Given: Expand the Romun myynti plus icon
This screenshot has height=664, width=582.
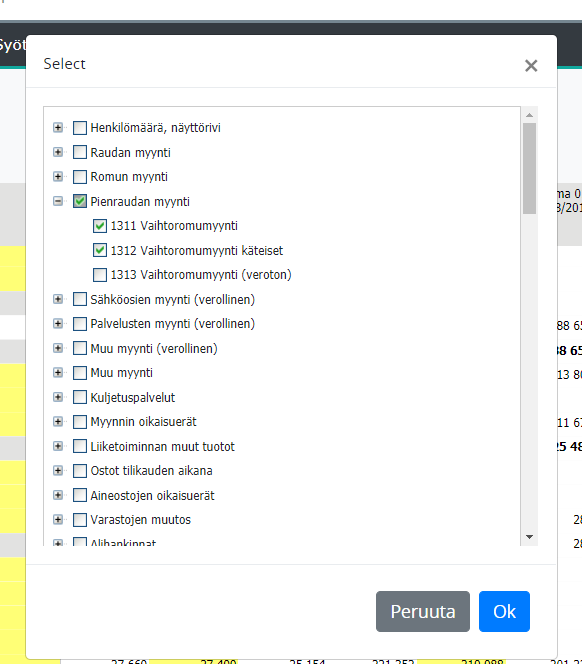Looking at the screenshot, I should 58,177.
